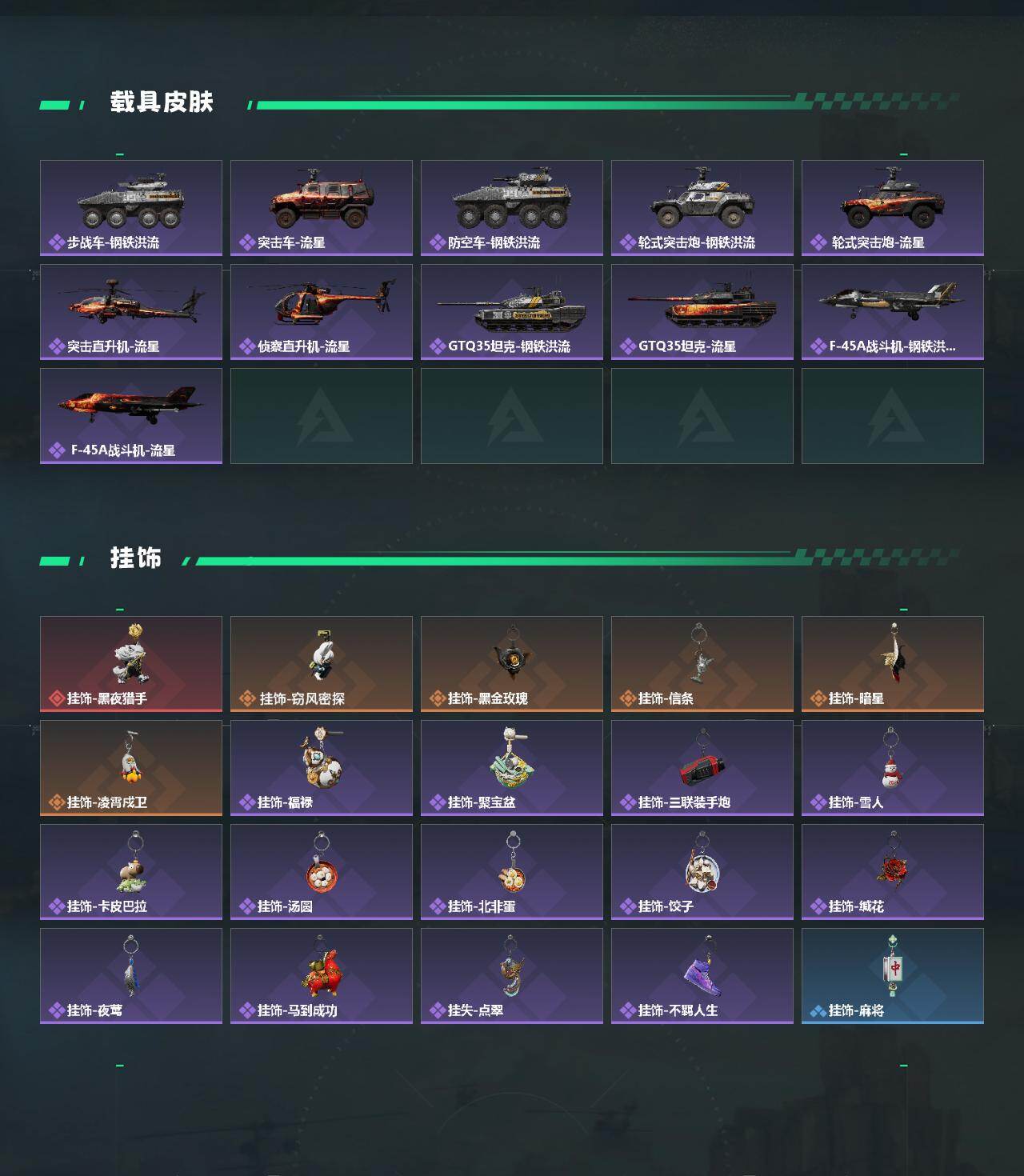This screenshot has height=1176, width=1024.
Task: Open the 突击车-流星 skin card
Action: click(x=322, y=208)
